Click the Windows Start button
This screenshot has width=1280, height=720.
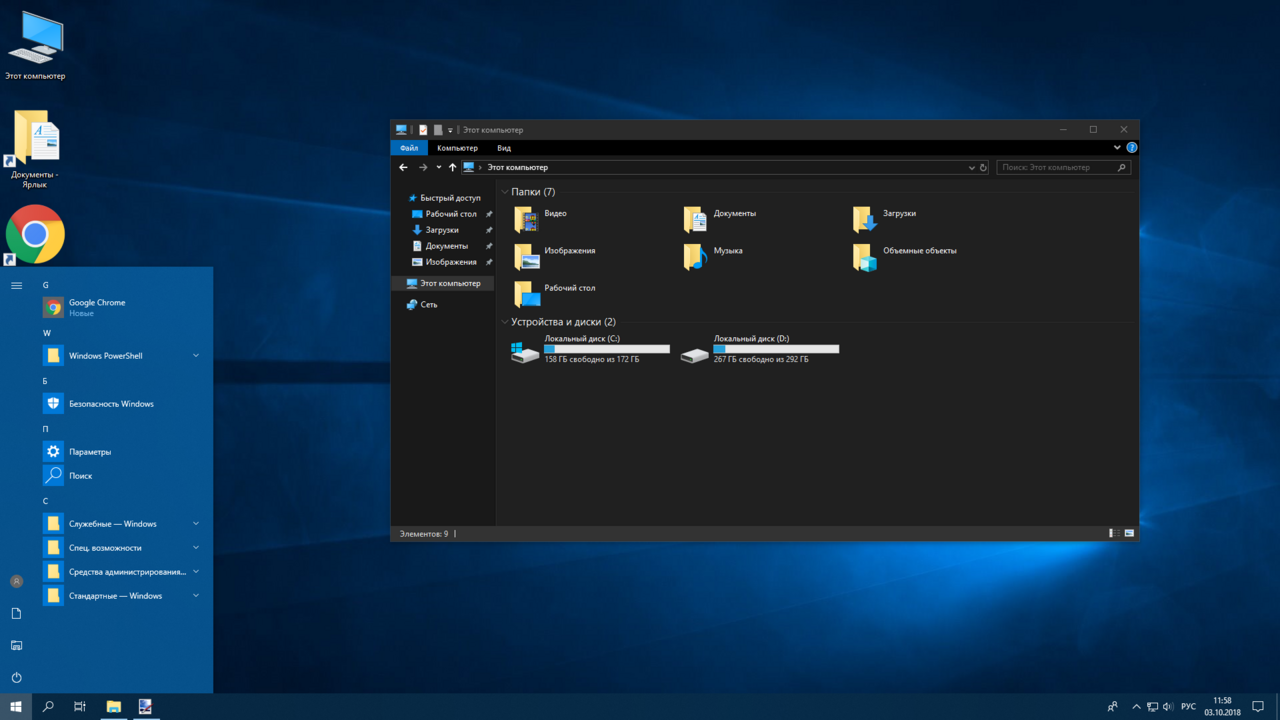click(16, 707)
